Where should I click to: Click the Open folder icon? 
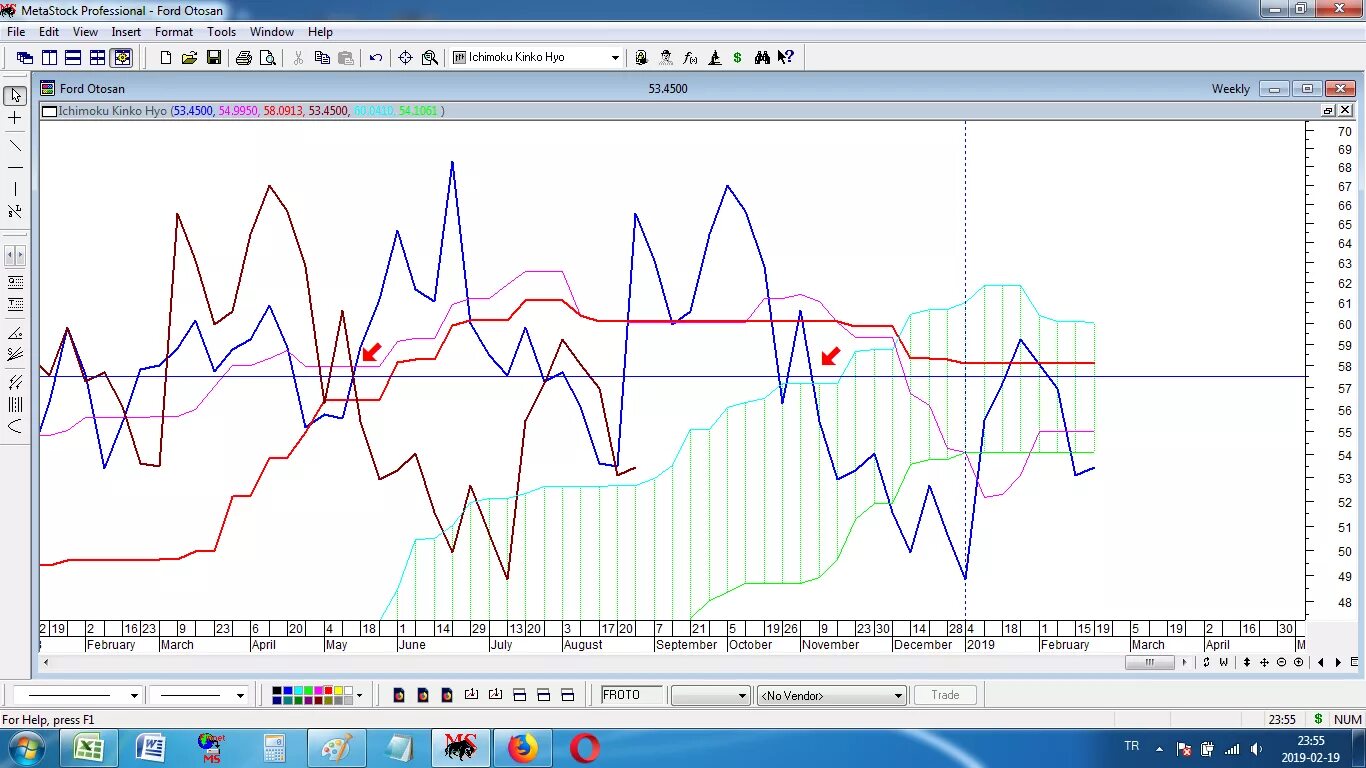pyautogui.click(x=190, y=58)
